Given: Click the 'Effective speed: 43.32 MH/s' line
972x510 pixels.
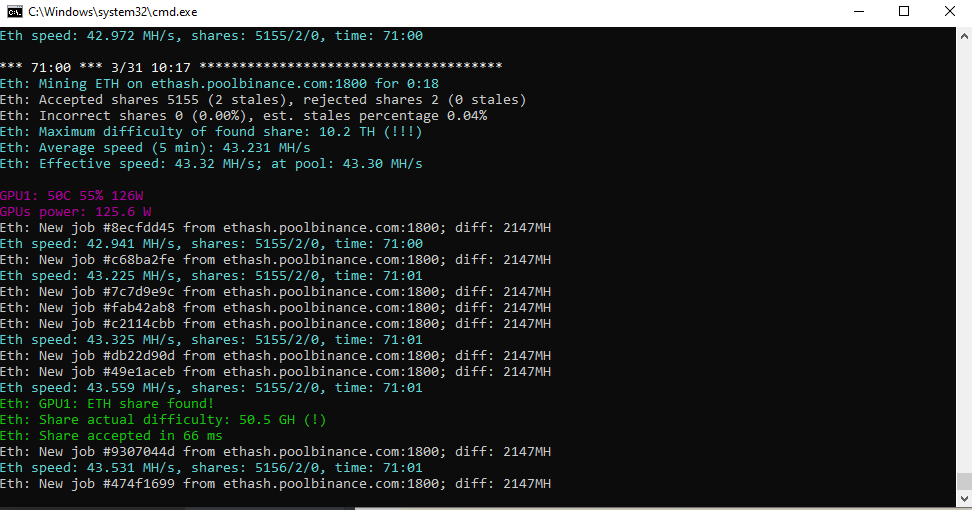Looking at the screenshot, I should tap(211, 164).
